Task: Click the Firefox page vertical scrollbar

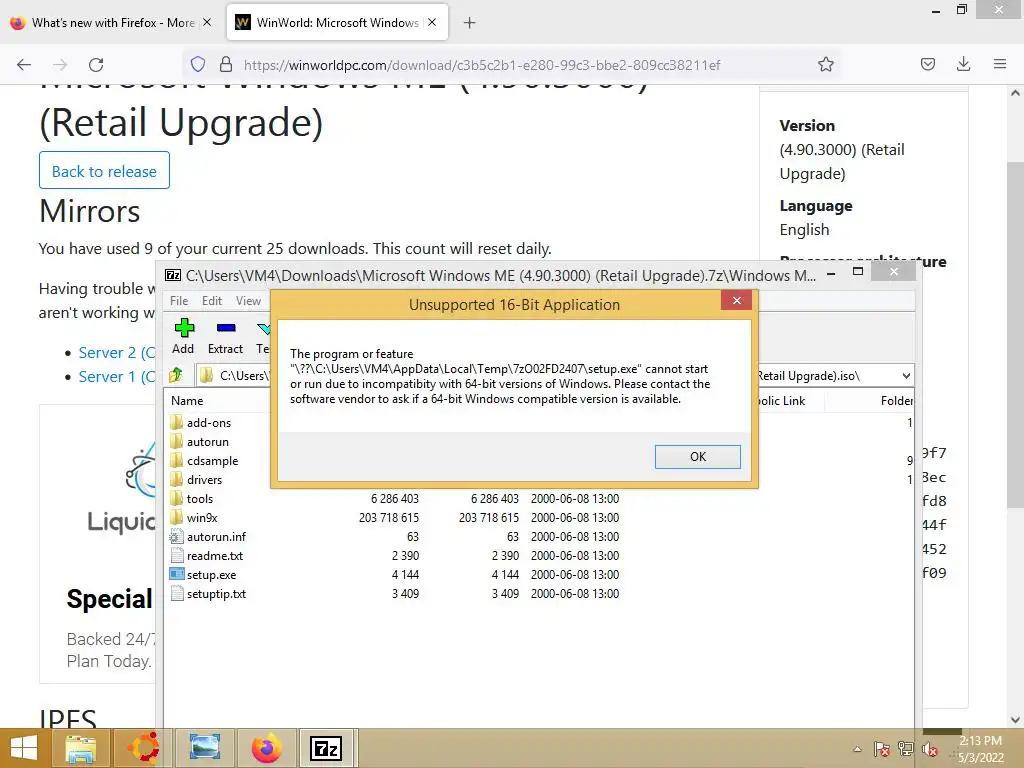Action: coord(1015,333)
